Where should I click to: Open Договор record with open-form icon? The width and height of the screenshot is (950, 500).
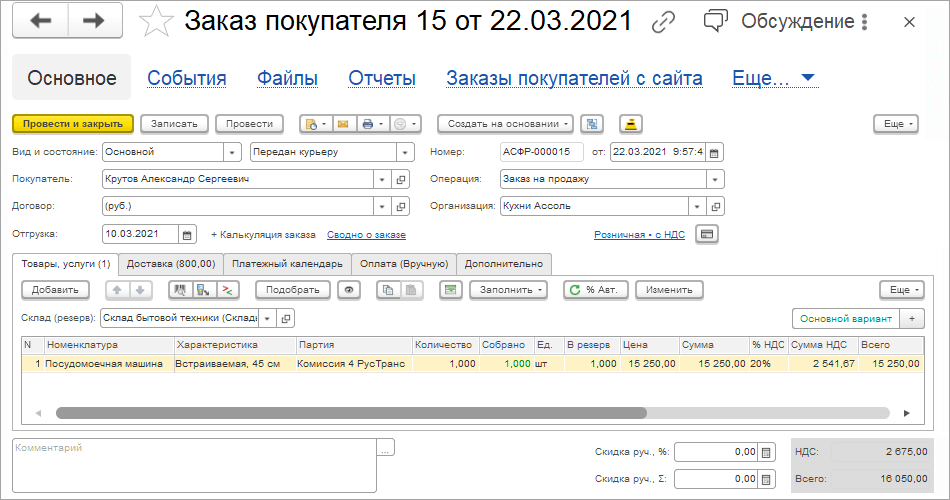pyautogui.click(x=400, y=207)
